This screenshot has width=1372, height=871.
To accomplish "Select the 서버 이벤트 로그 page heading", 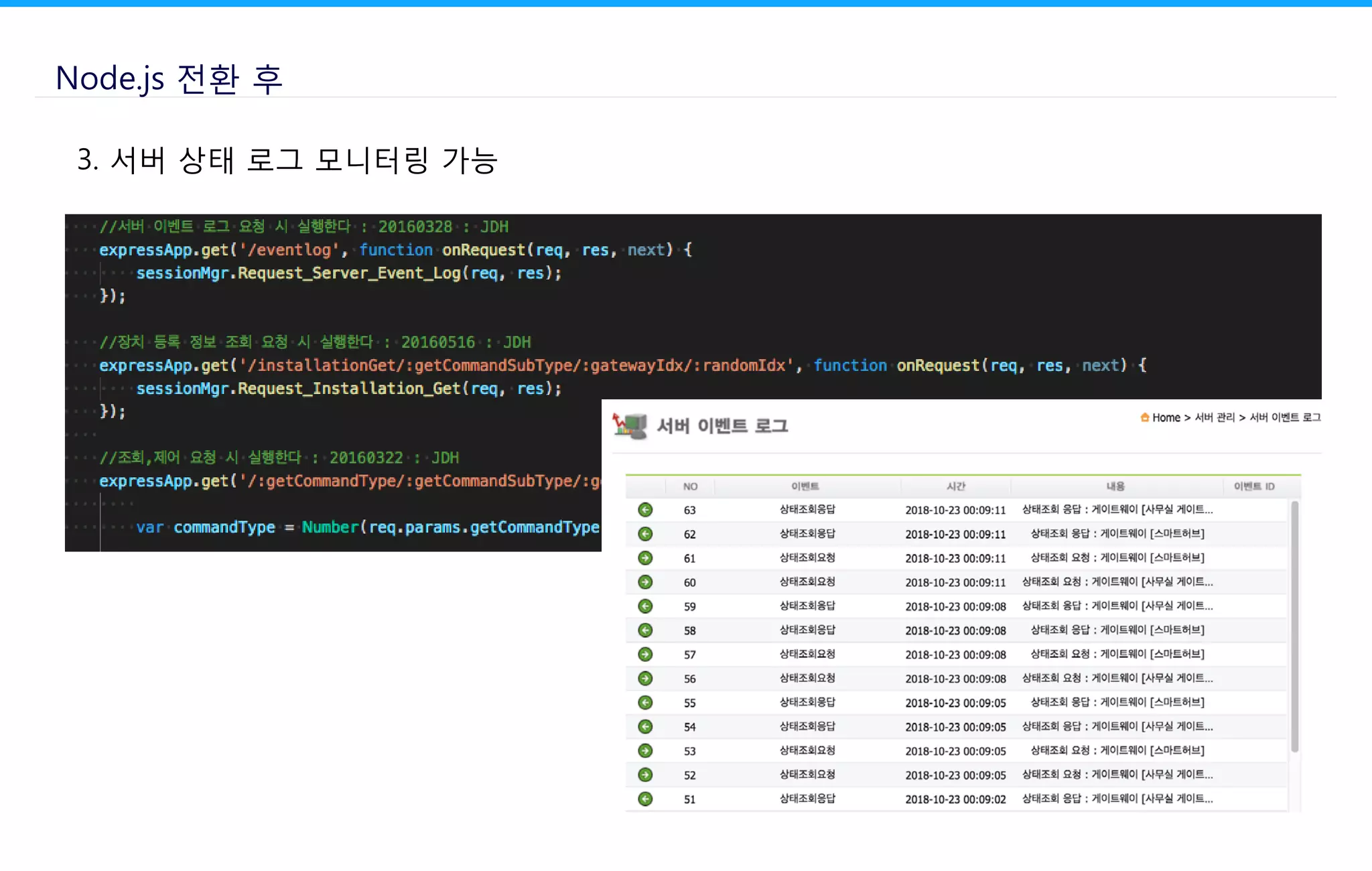I will 722,426.
